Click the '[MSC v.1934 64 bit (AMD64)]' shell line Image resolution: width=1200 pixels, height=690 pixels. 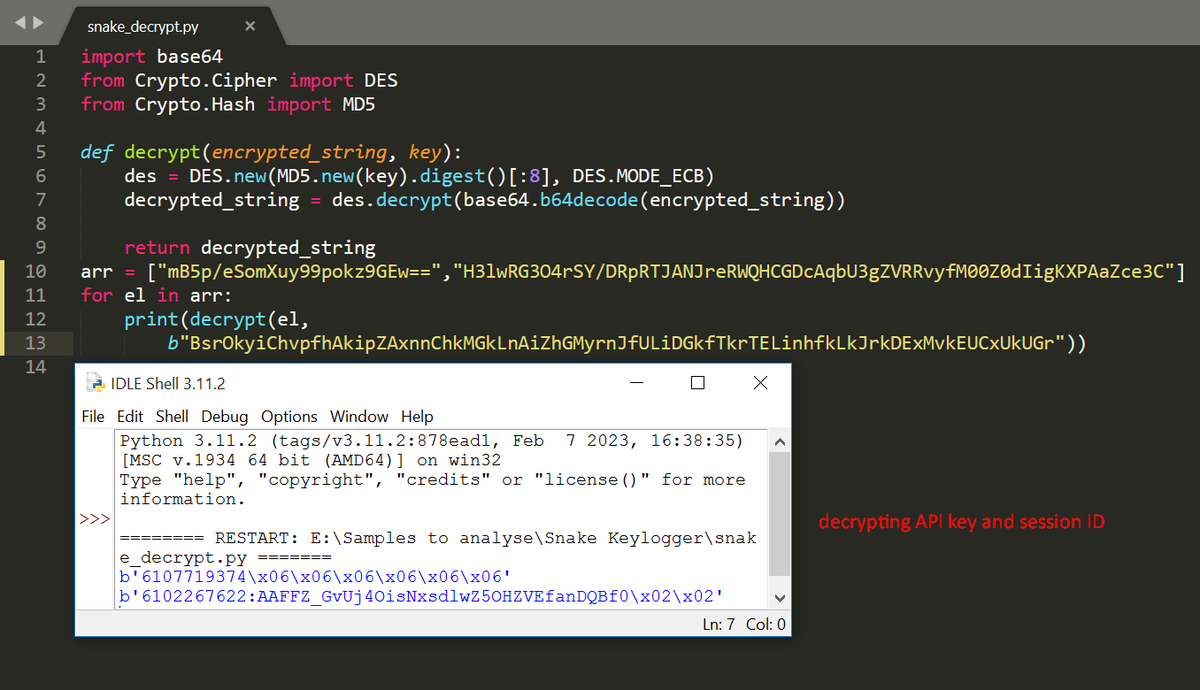(310, 460)
